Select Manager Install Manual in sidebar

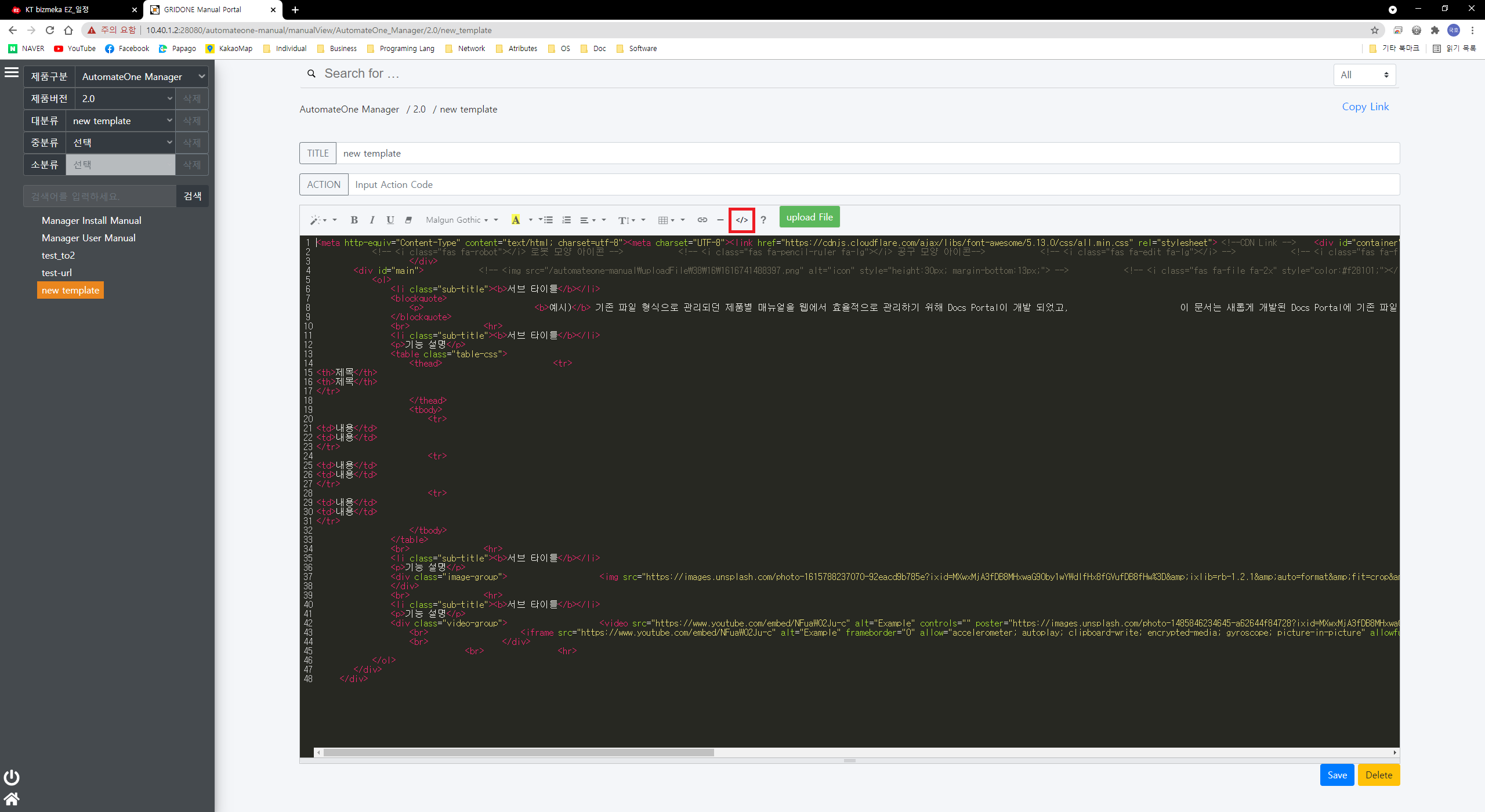point(91,220)
